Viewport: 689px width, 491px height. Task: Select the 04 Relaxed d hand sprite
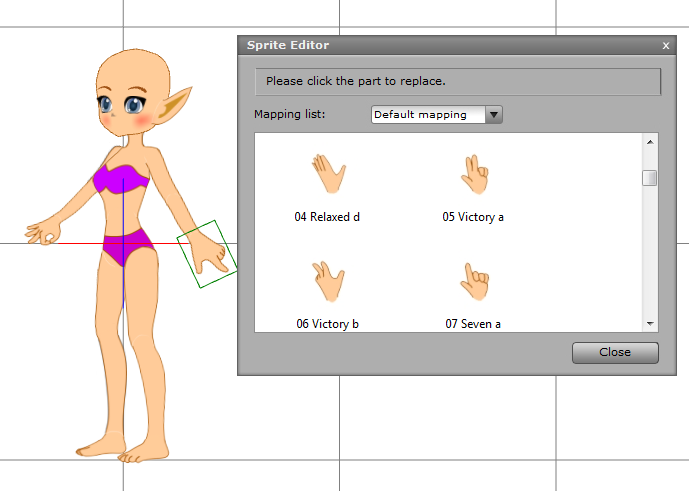click(x=326, y=175)
